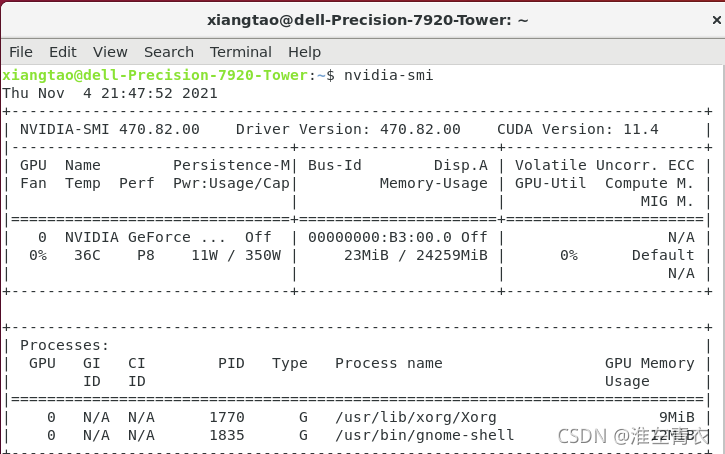Viewport: 725px width, 454px height.
Task: Click the /usr/bin/gnome-shell process name
Action: [424, 436]
